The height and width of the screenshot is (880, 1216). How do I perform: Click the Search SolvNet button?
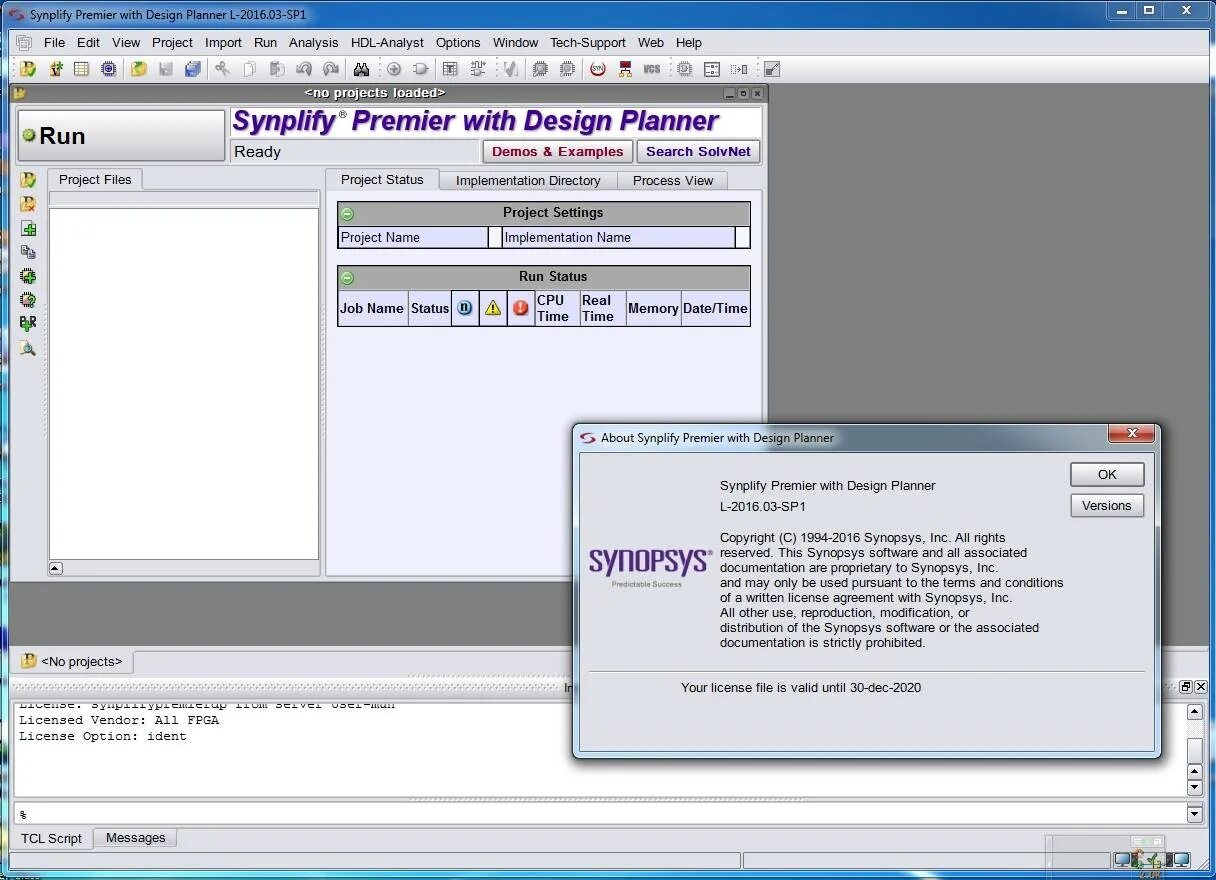[x=698, y=152]
